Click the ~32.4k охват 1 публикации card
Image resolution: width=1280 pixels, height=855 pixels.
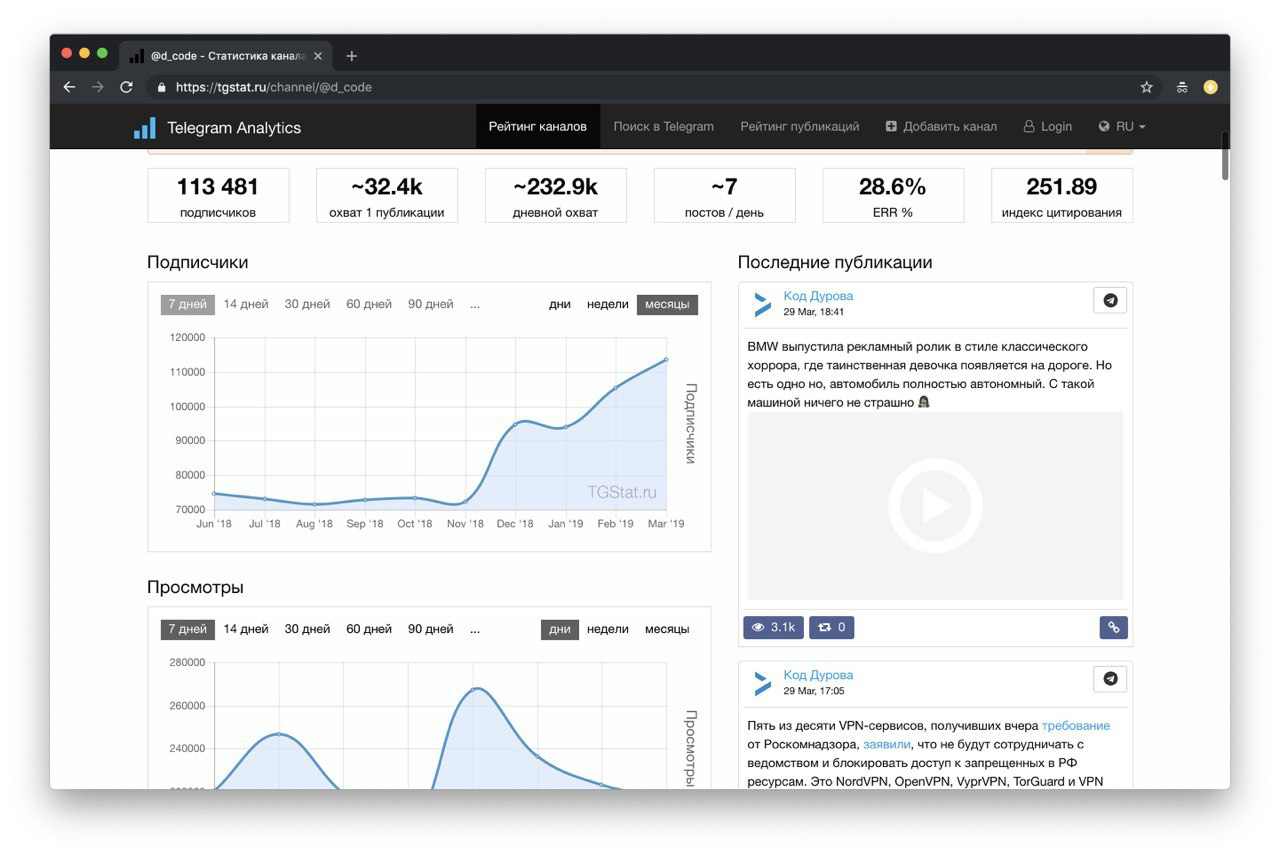click(387, 195)
